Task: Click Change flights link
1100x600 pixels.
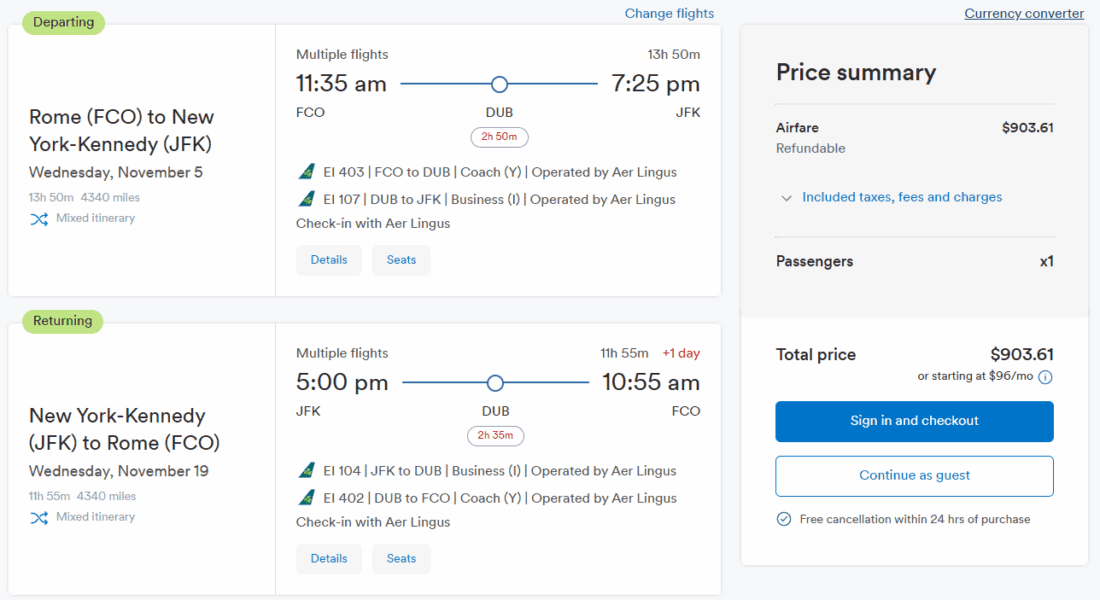Action: pos(669,13)
